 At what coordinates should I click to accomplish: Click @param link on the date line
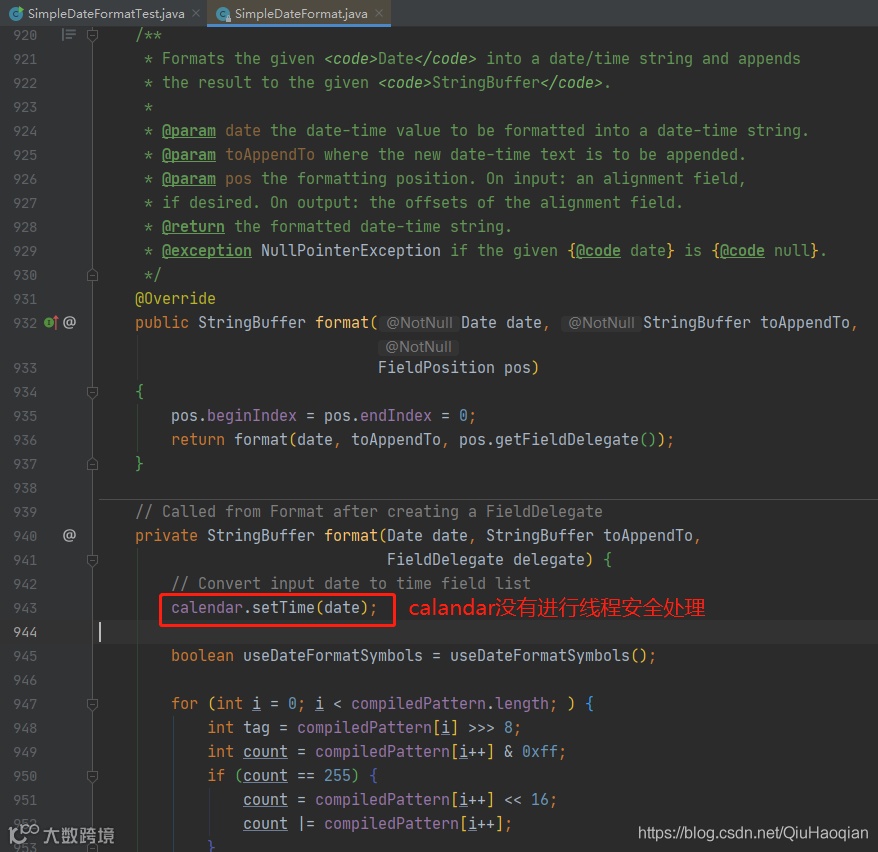pos(189,131)
